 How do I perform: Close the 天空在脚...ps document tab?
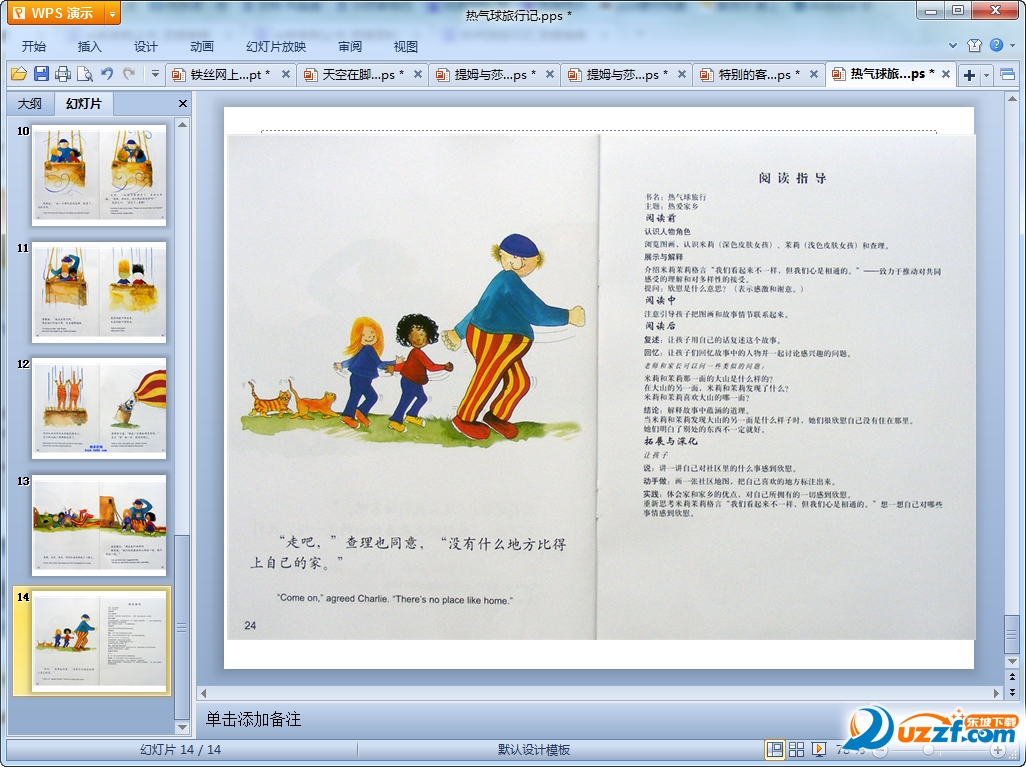(417, 75)
